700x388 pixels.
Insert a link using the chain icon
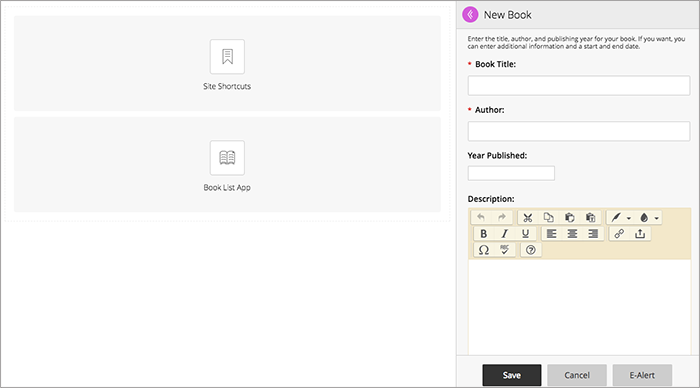(619, 234)
